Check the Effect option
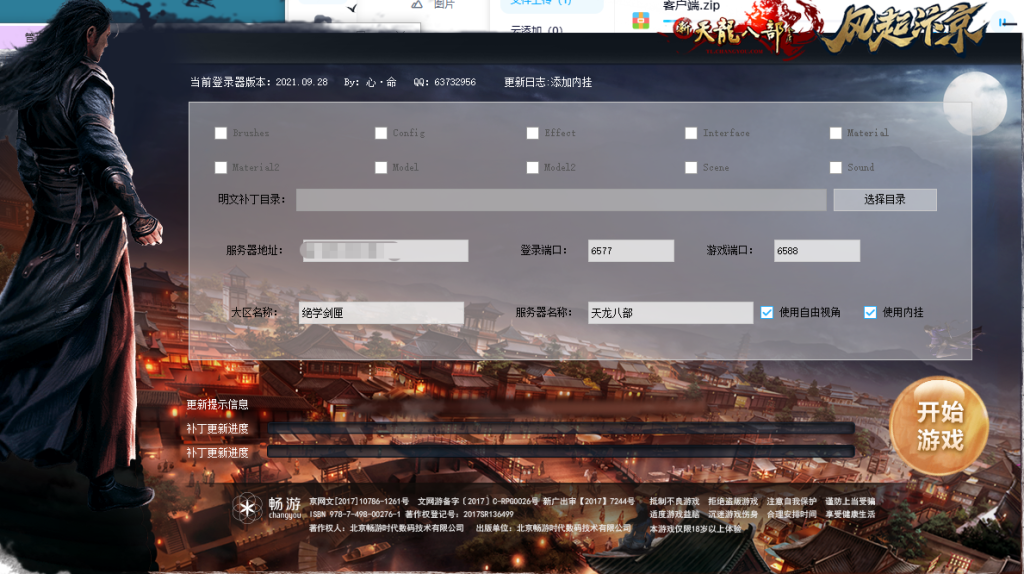Screen dimensions: 1024x574 [x=532, y=133]
